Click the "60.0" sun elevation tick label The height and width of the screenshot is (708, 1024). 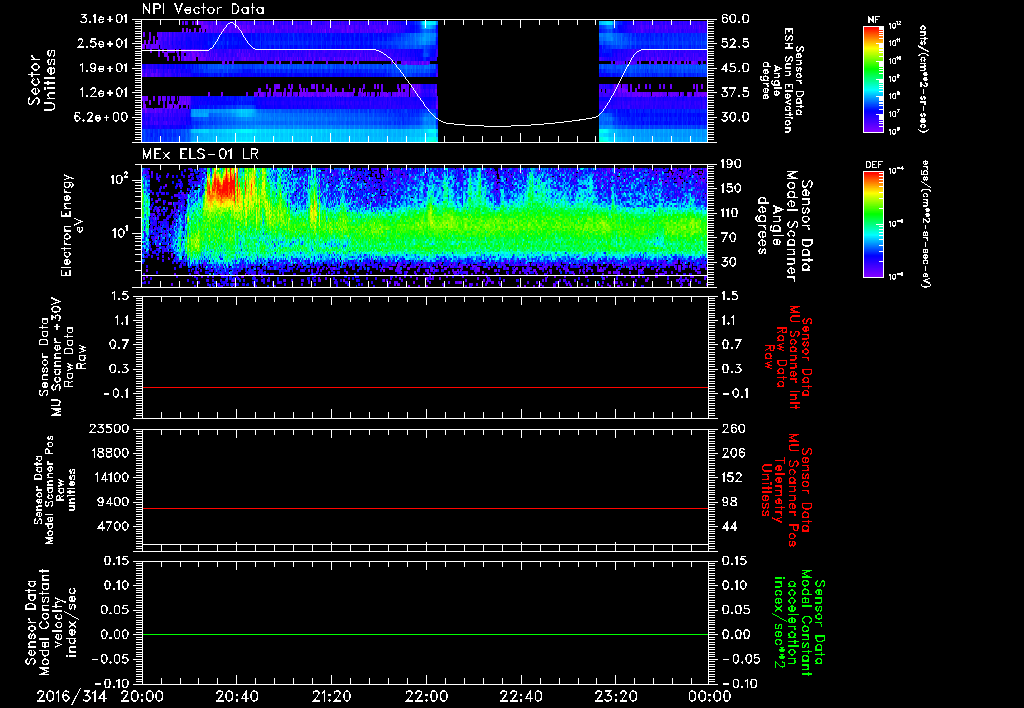735,19
